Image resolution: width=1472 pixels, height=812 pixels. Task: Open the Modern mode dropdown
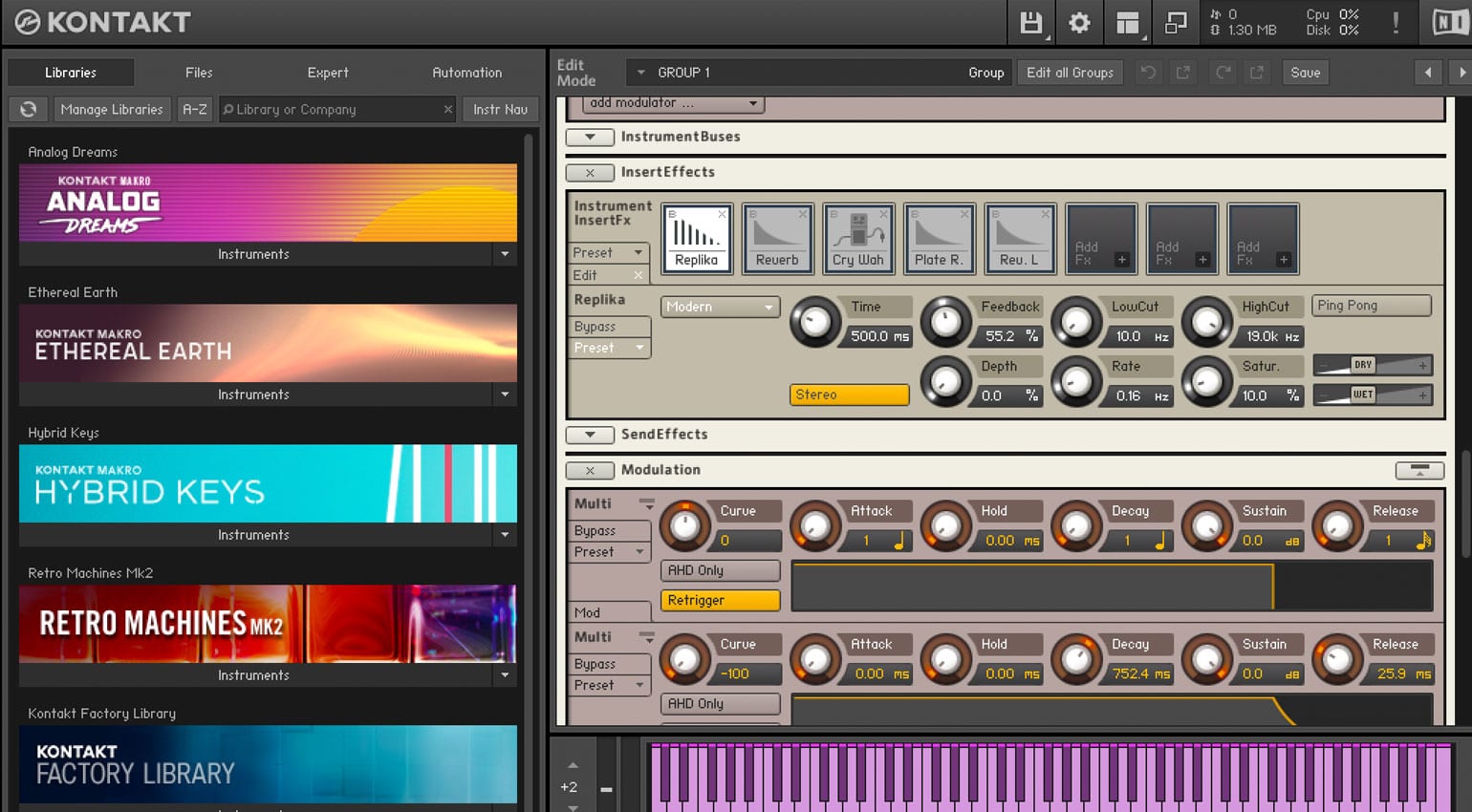720,307
